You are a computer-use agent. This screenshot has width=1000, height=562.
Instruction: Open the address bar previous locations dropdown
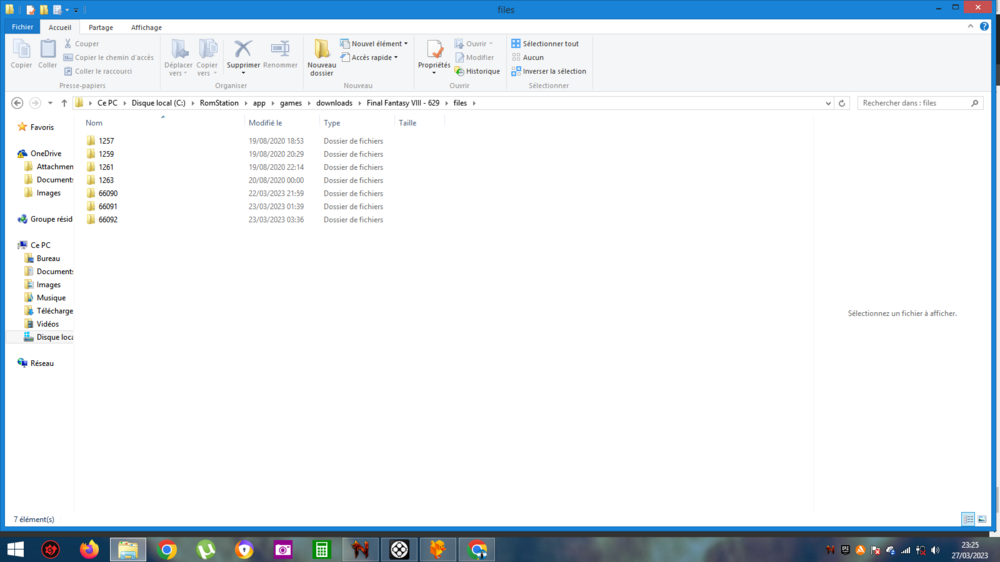[828, 103]
